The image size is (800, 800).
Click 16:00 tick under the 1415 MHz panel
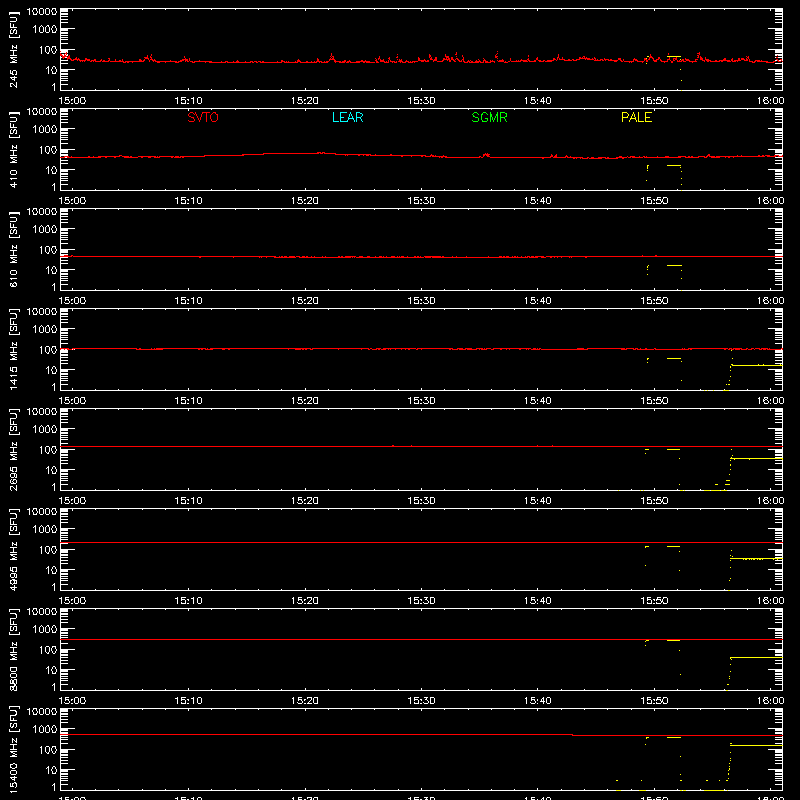click(x=770, y=401)
